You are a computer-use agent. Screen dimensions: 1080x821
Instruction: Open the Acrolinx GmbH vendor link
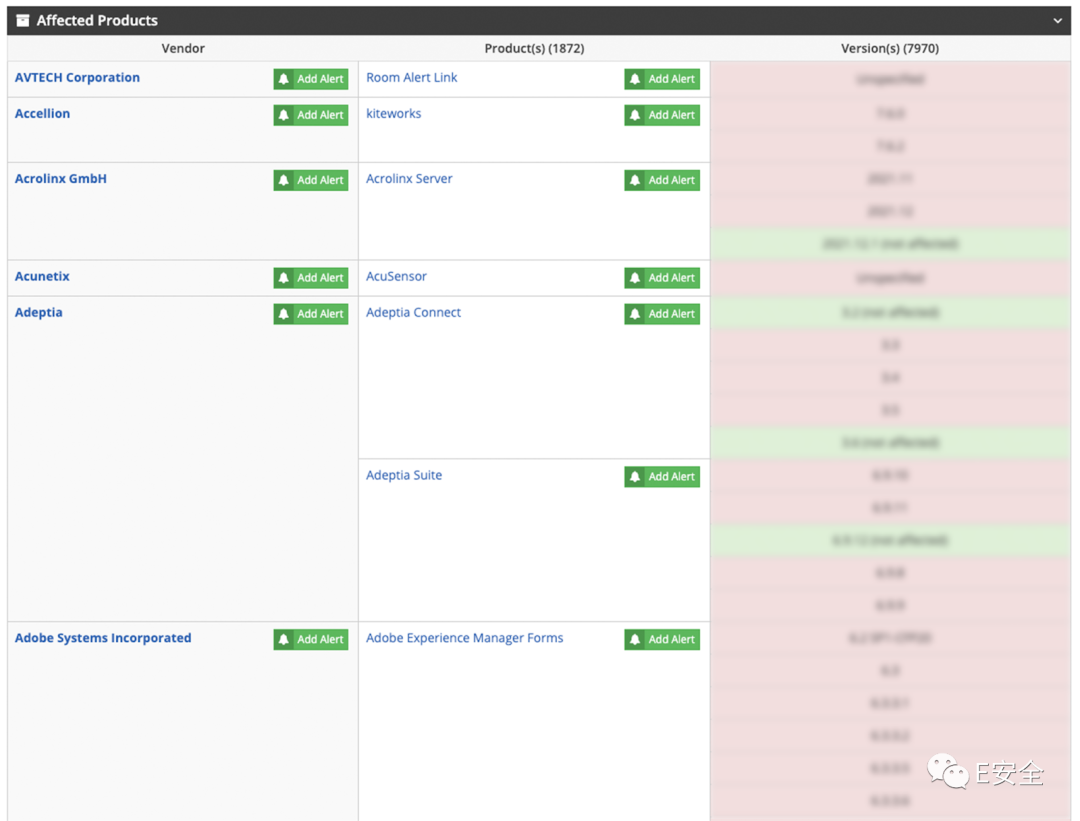[x=61, y=179]
